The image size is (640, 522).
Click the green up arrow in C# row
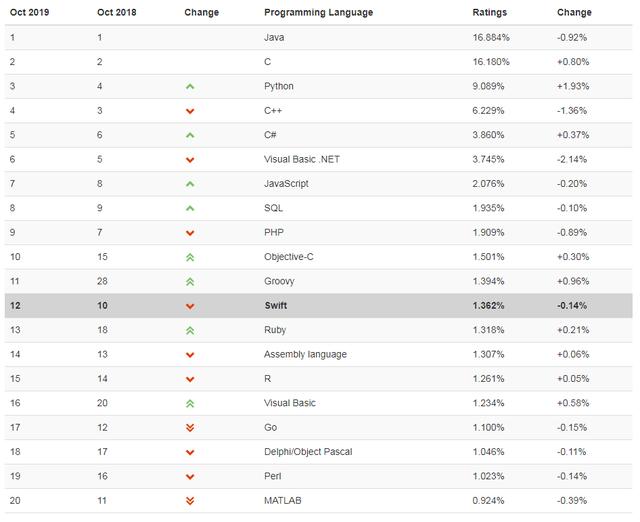(190, 135)
